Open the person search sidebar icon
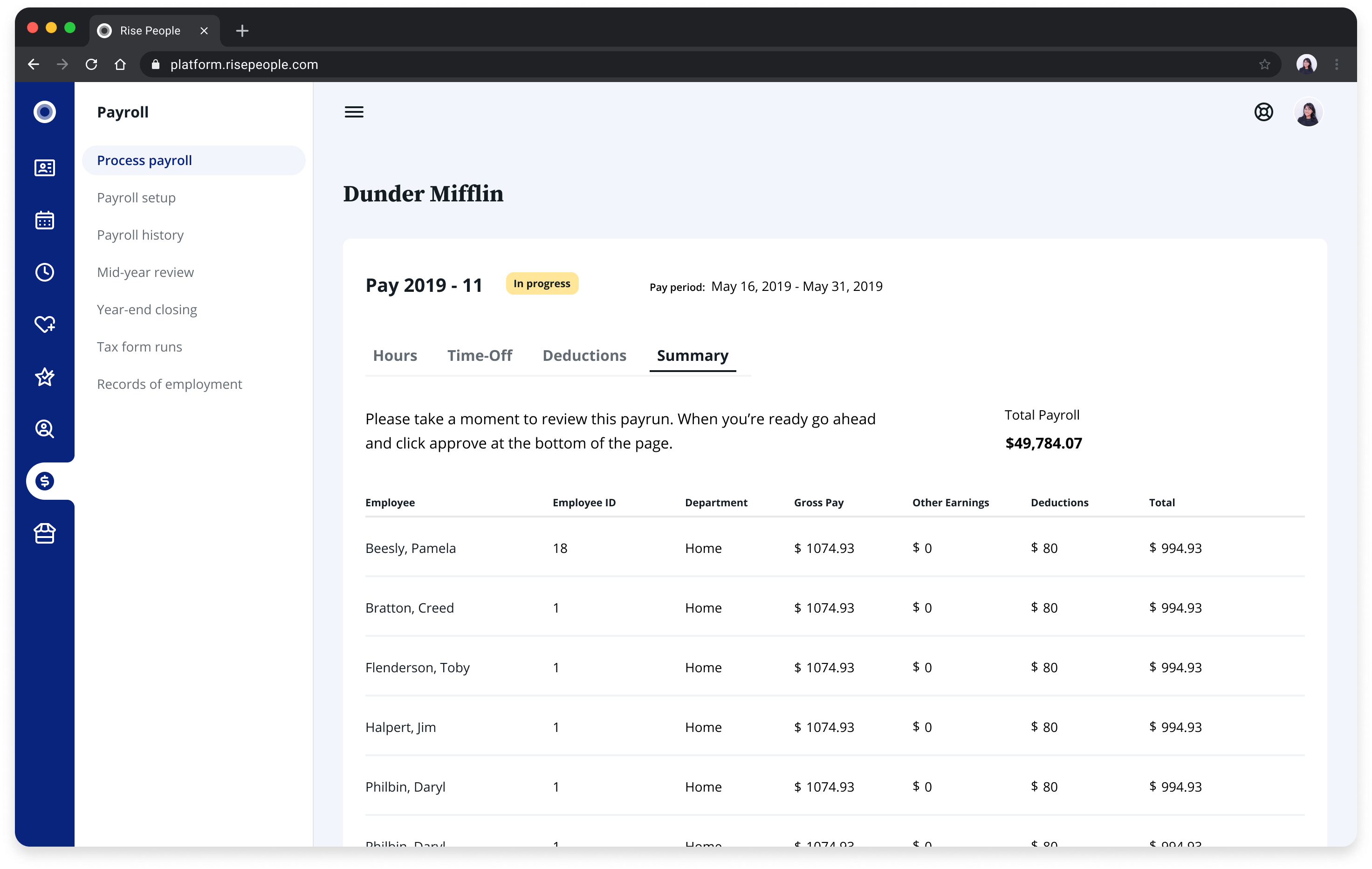Viewport: 1372px width, 869px height. point(44,428)
